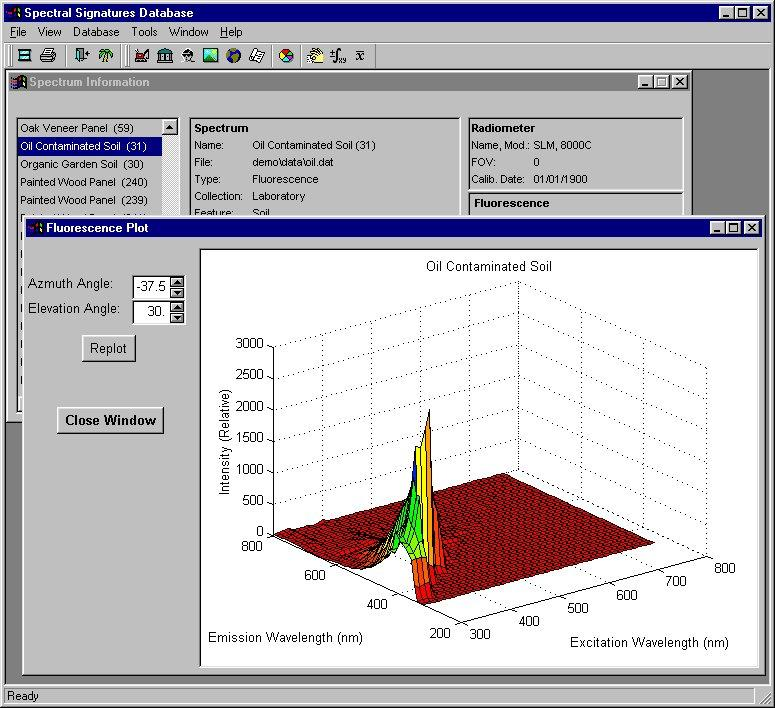The image size is (775, 708).
Task: Open the View menu
Action: [x=49, y=32]
